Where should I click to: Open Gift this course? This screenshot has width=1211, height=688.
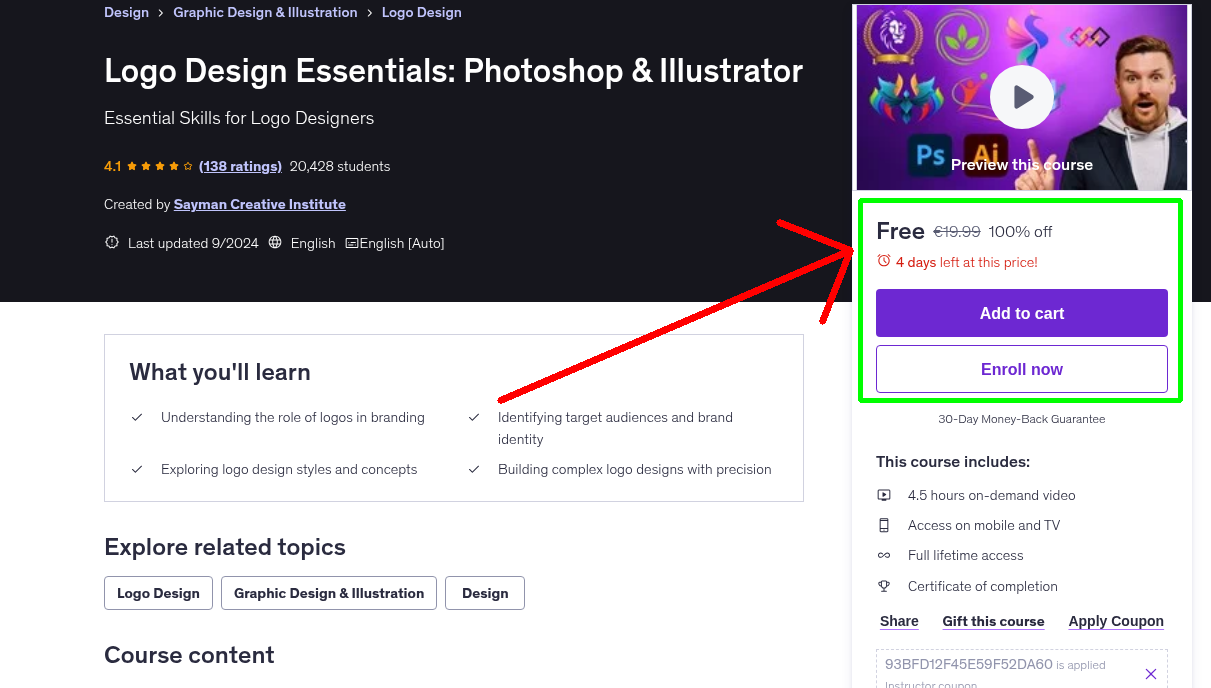click(x=993, y=621)
